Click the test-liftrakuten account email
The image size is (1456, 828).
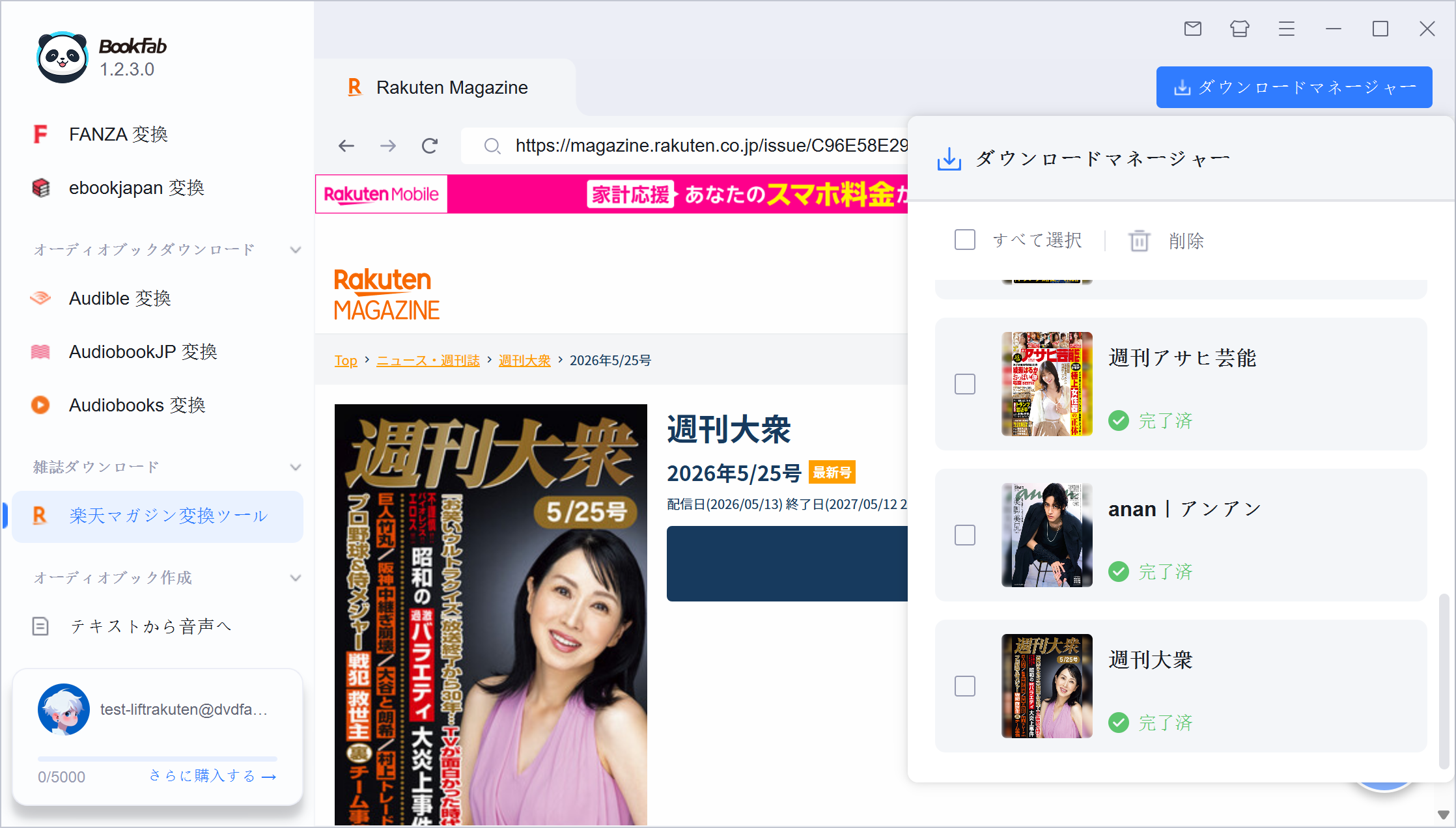(x=184, y=710)
